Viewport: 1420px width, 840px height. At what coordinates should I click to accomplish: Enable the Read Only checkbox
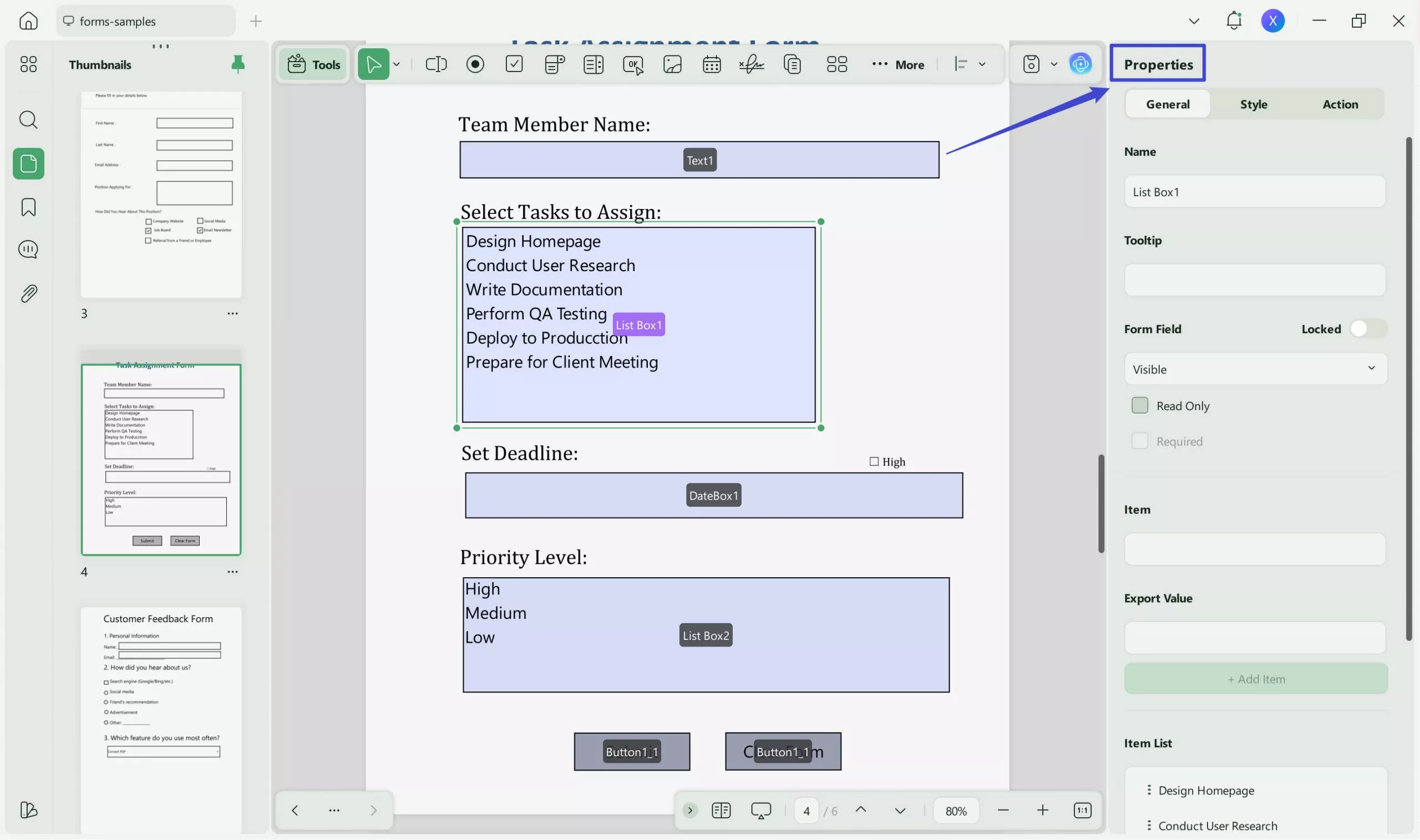pos(1140,405)
